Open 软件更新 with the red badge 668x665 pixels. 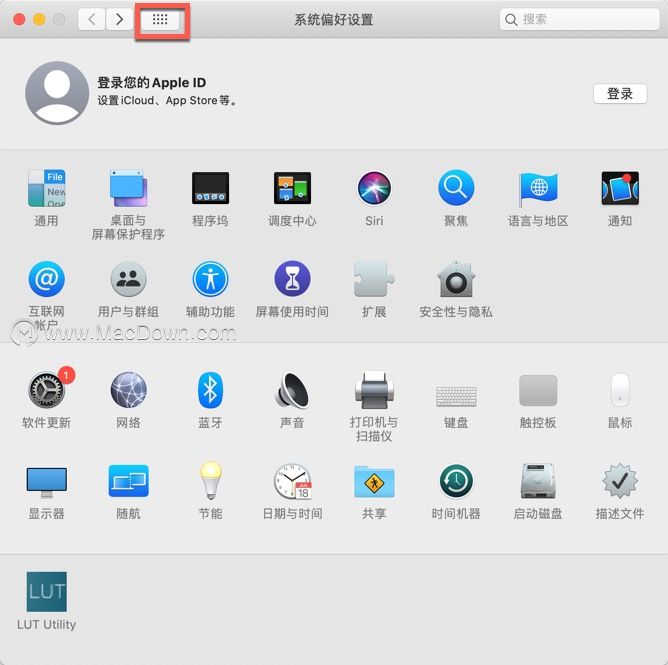pyautogui.click(x=48, y=389)
